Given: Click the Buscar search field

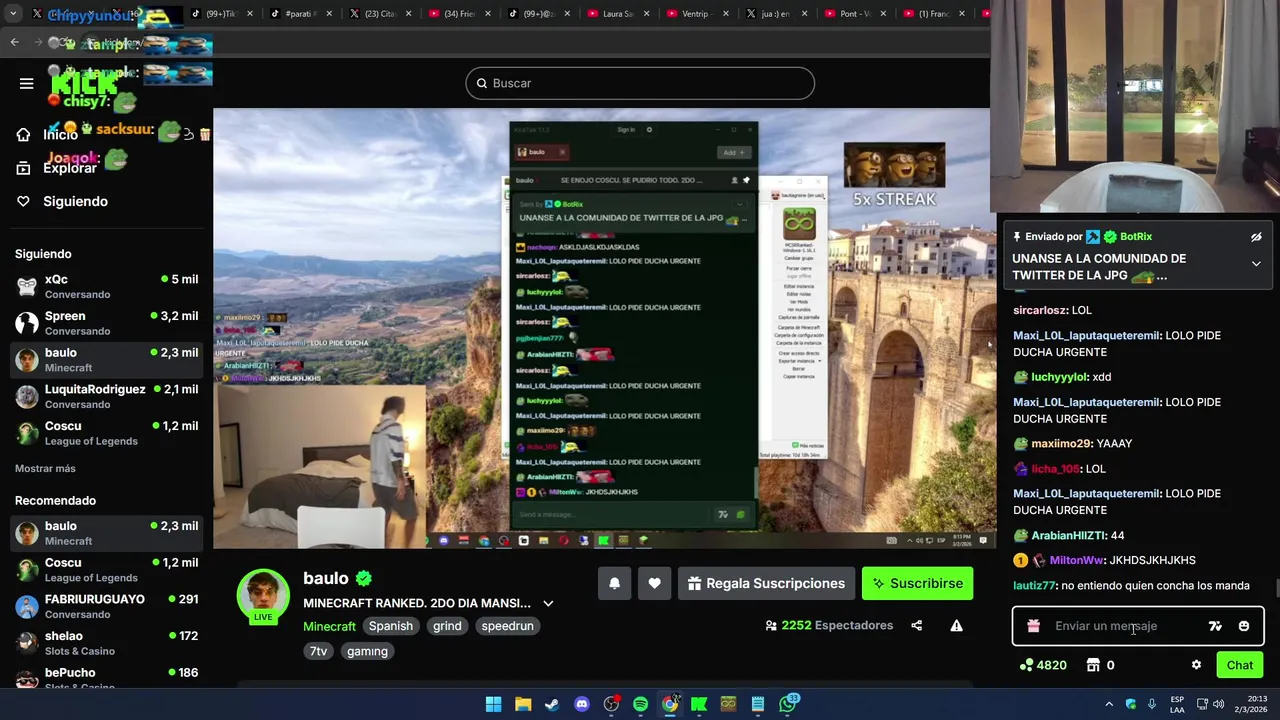Looking at the screenshot, I should [x=640, y=83].
